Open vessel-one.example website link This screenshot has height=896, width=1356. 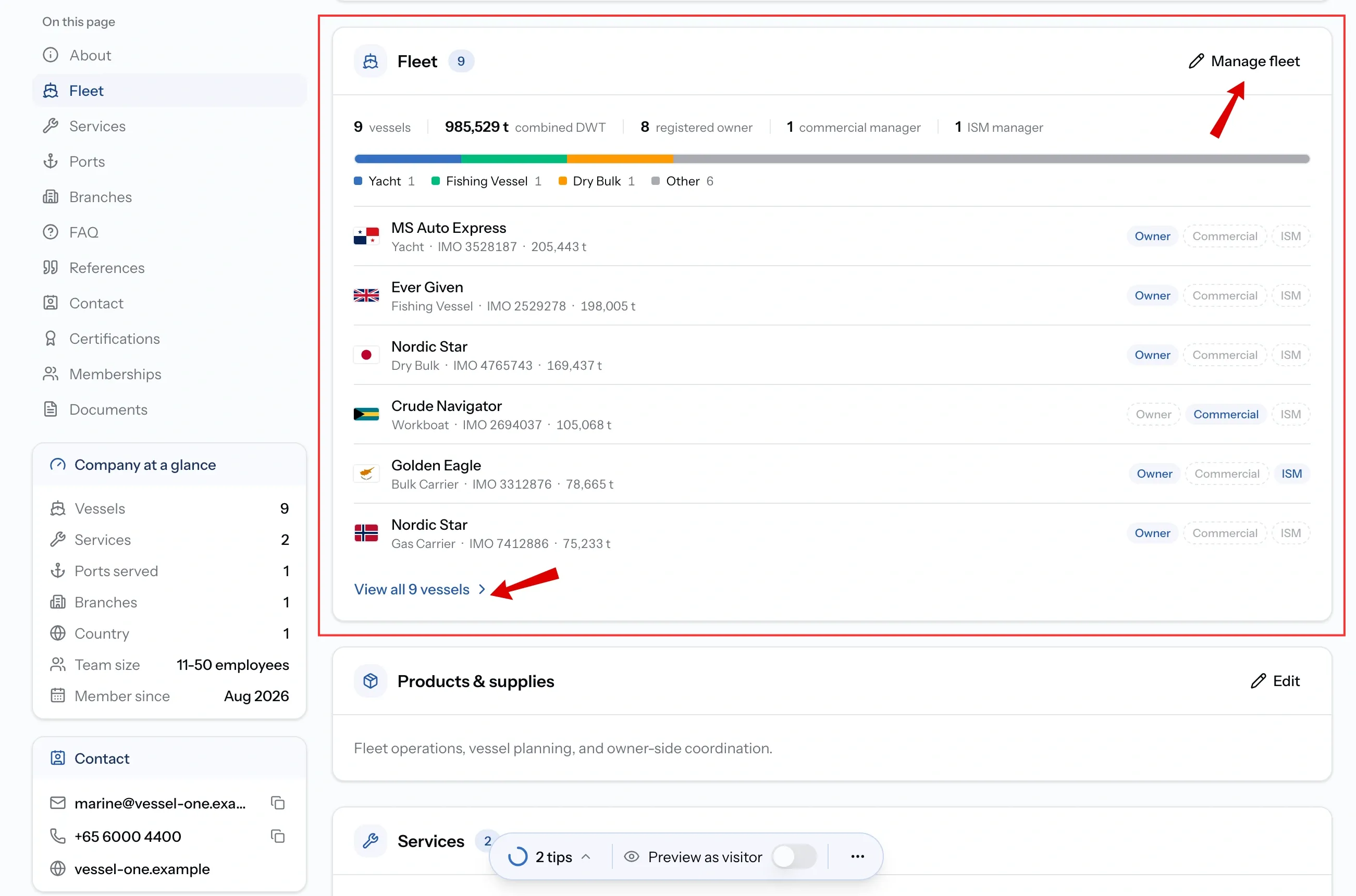tap(142, 868)
